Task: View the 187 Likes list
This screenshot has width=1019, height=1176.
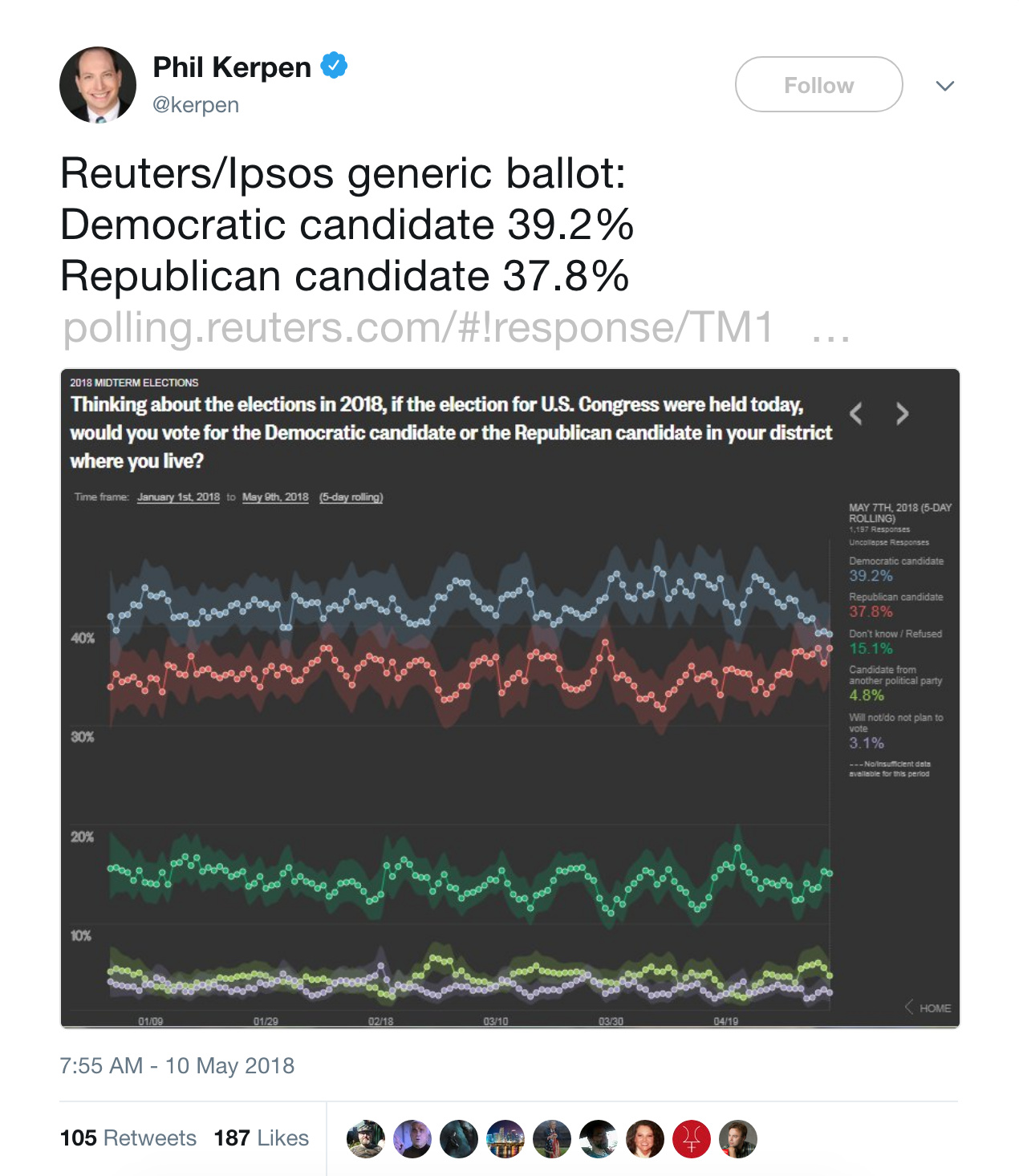Action: click(x=261, y=1137)
